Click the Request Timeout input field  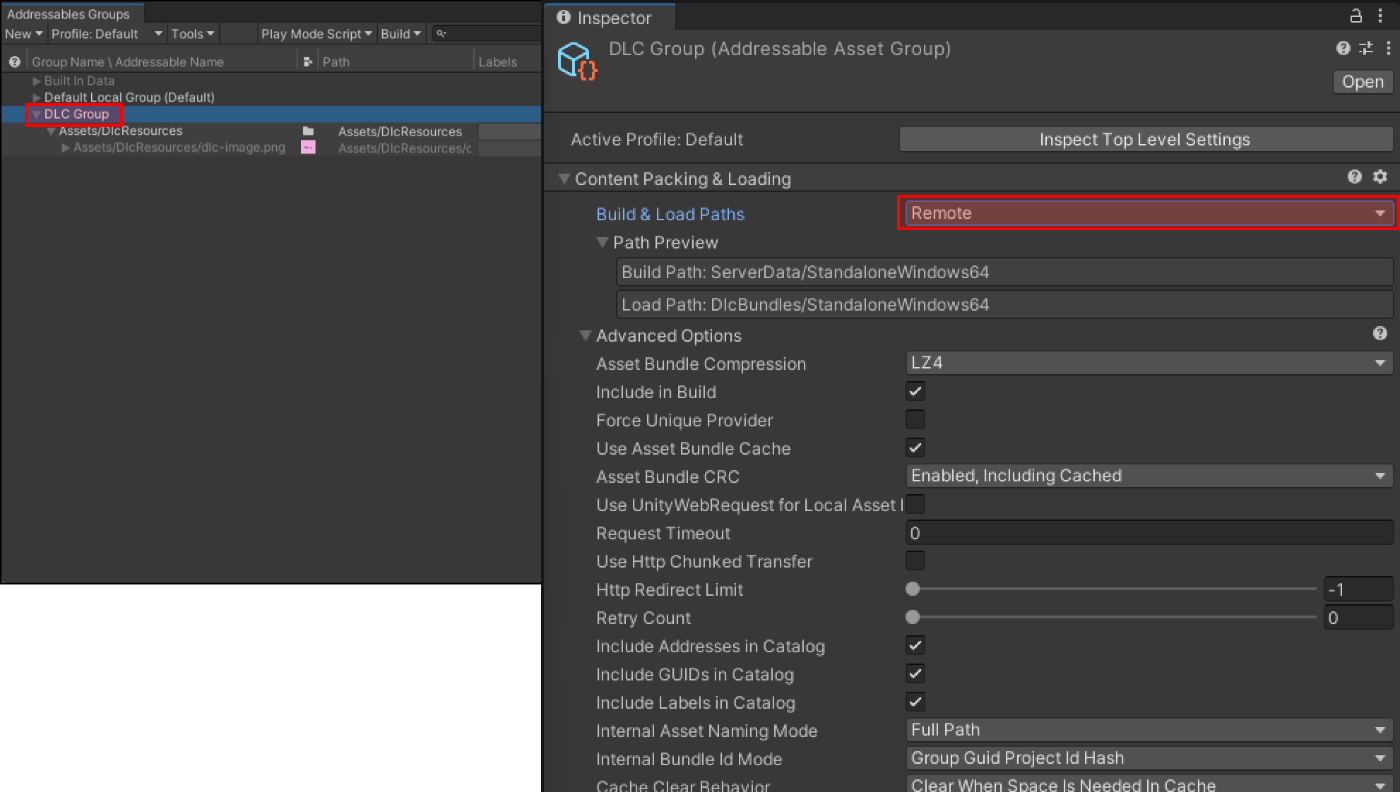coord(1149,533)
